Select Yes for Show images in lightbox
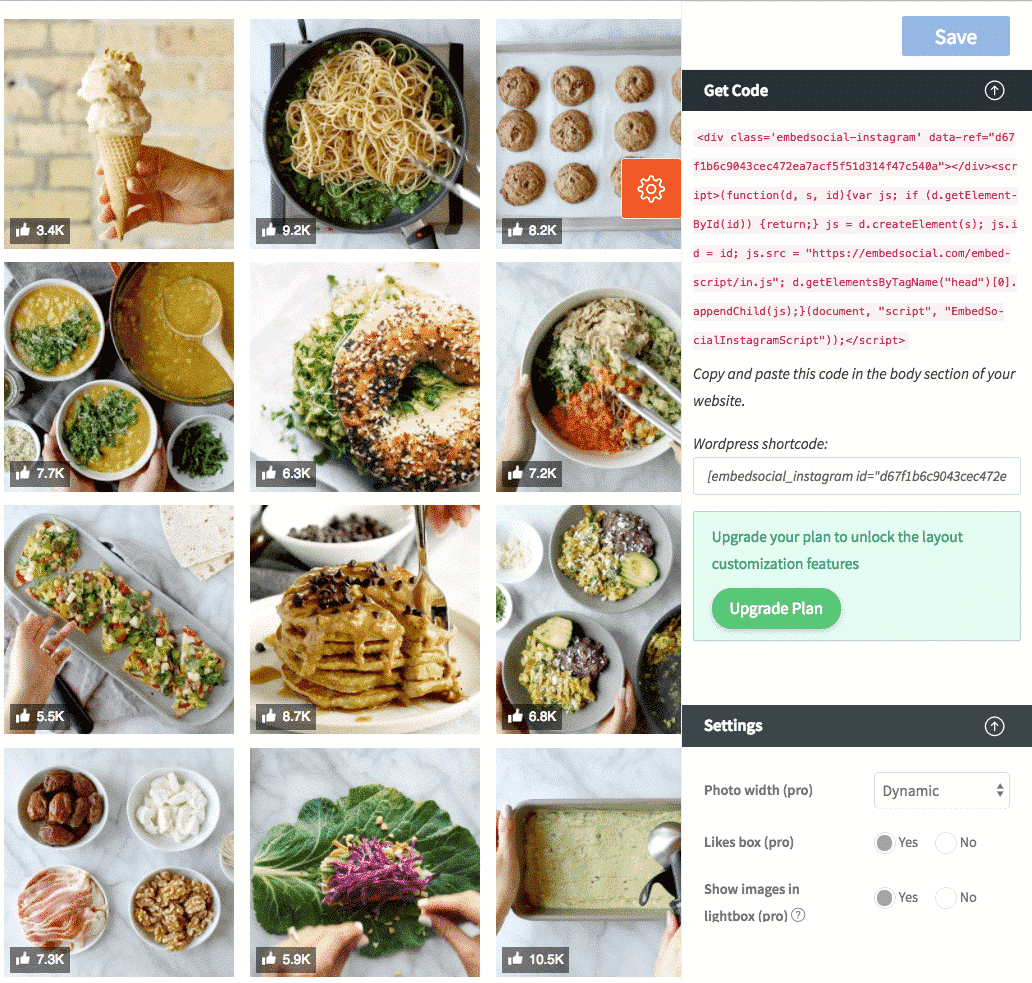This screenshot has width=1032, height=983. [x=884, y=897]
